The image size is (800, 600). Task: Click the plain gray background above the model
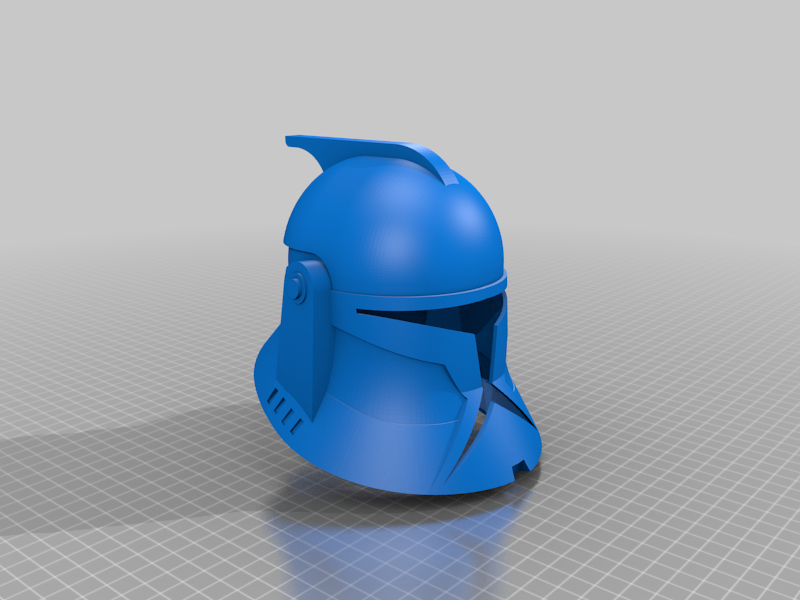point(400,60)
